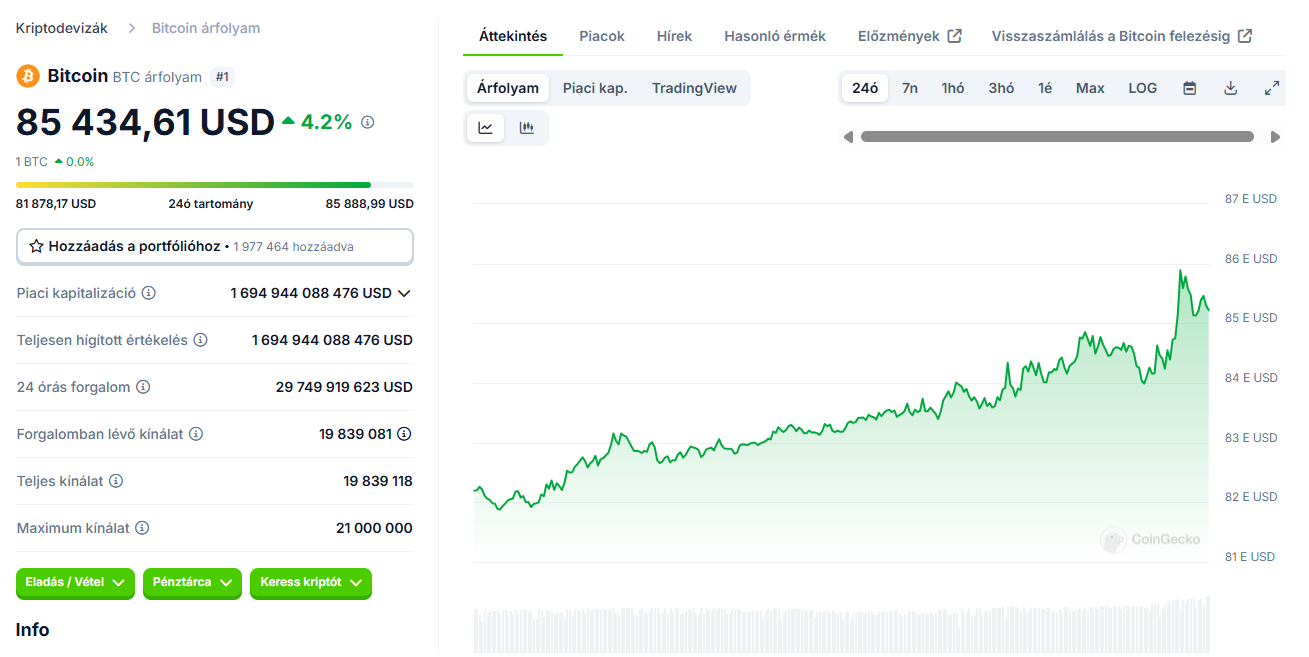Select the candlestick chart view icon
Screen dimensions: 1309x657
(527, 128)
